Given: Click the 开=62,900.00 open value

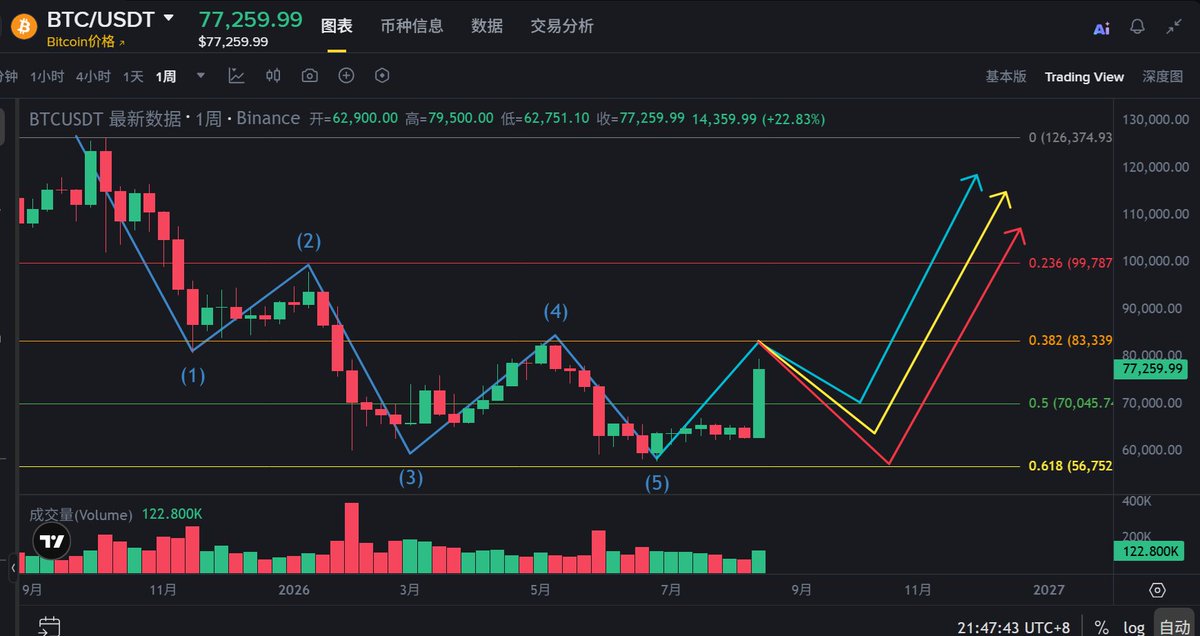Looking at the screenshot, I should click(x=353, y=118).
